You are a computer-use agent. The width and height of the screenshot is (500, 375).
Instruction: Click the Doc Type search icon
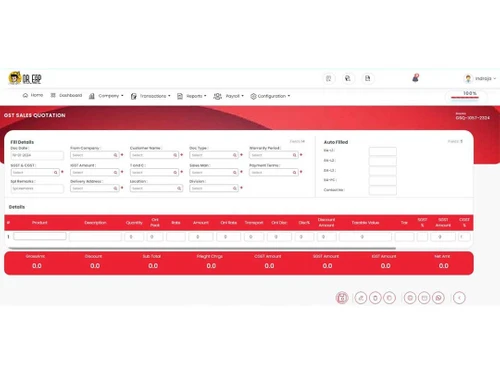235,155
